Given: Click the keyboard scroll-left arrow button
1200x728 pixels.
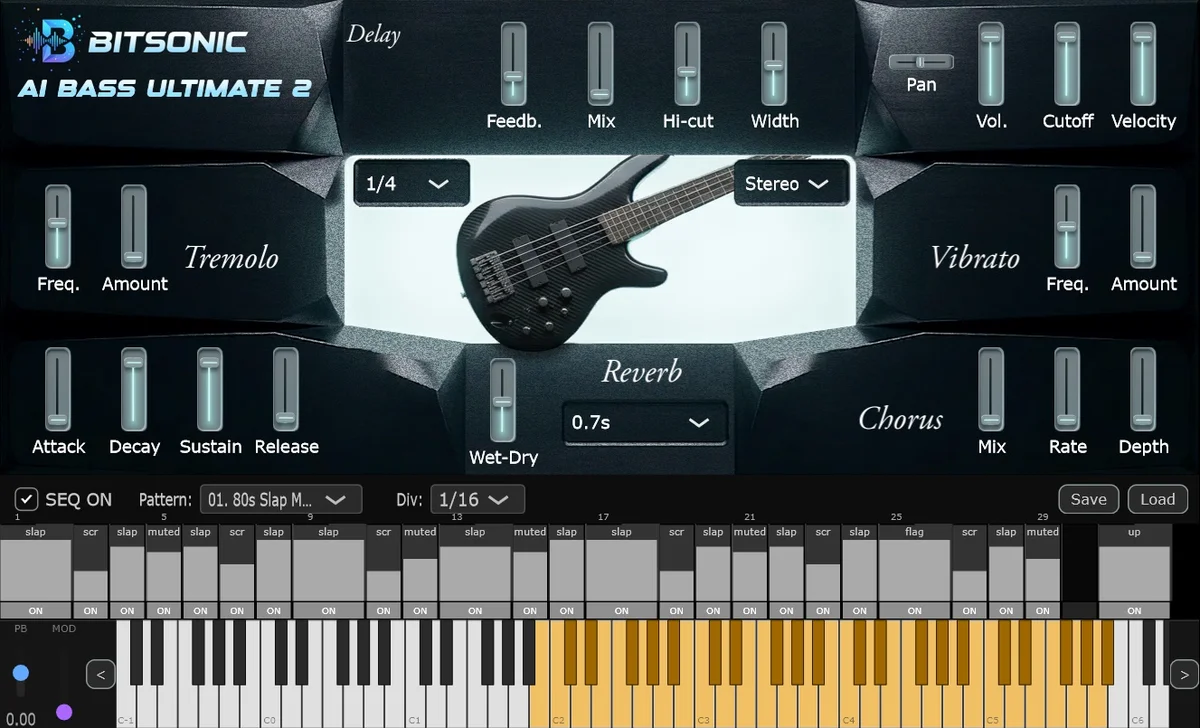Looking at the screenshot, I should pos(100,675).
